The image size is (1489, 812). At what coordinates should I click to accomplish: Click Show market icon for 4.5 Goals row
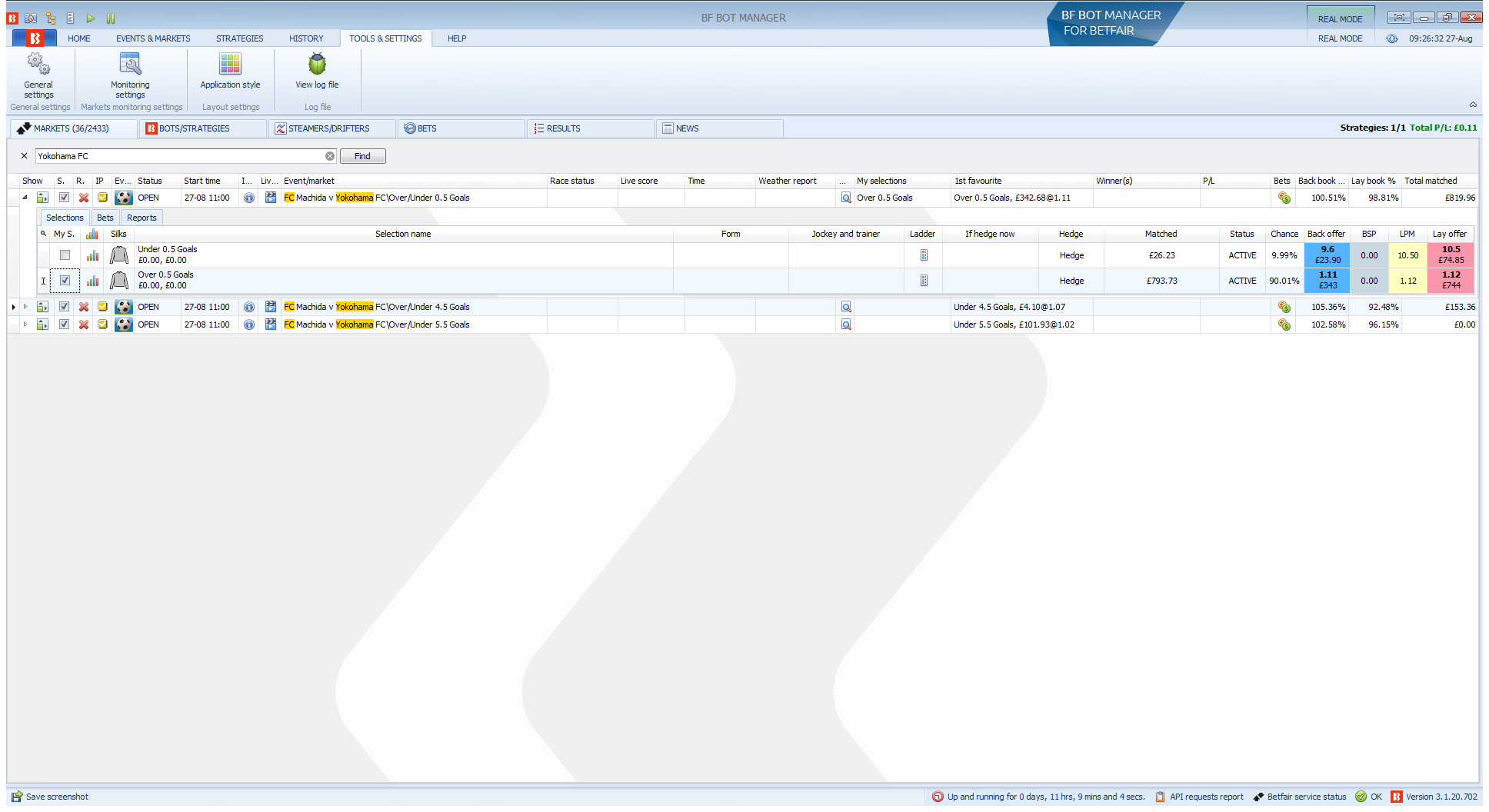pos(42,307)
